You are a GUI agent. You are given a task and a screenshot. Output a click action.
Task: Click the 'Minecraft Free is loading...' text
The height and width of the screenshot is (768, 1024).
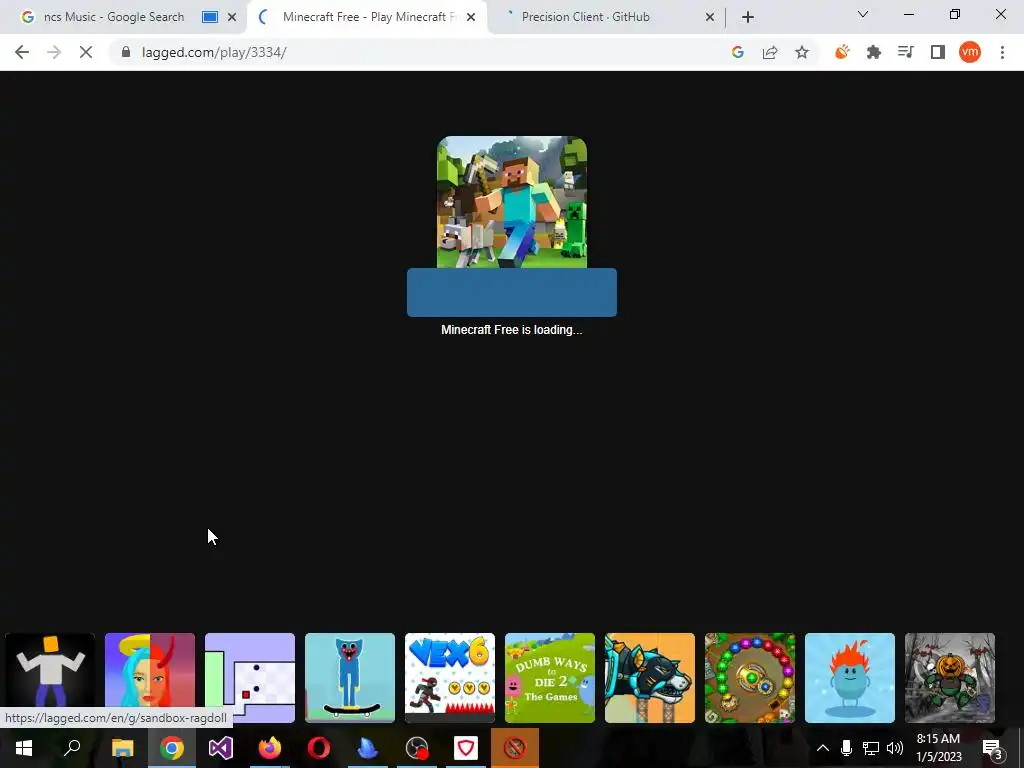[512, 330]
